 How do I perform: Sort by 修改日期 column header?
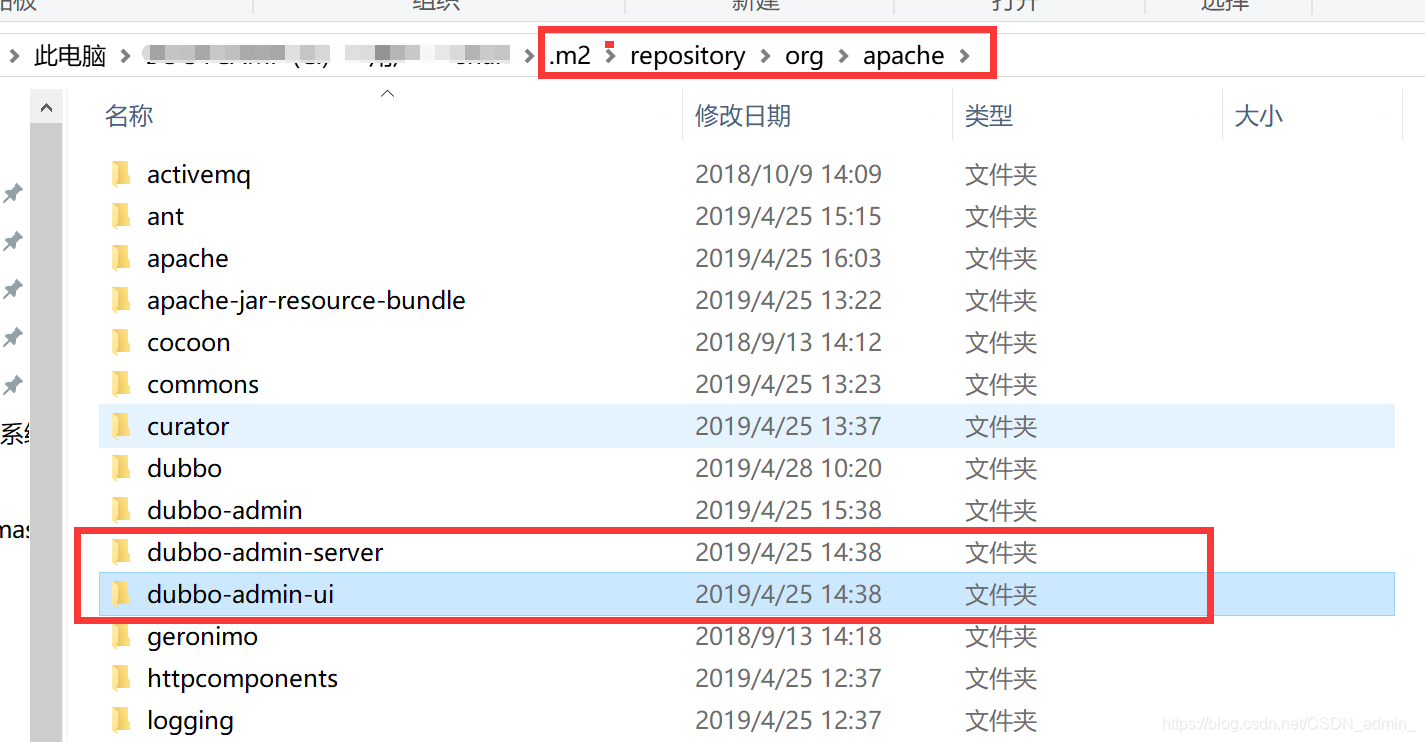[743, 116]
